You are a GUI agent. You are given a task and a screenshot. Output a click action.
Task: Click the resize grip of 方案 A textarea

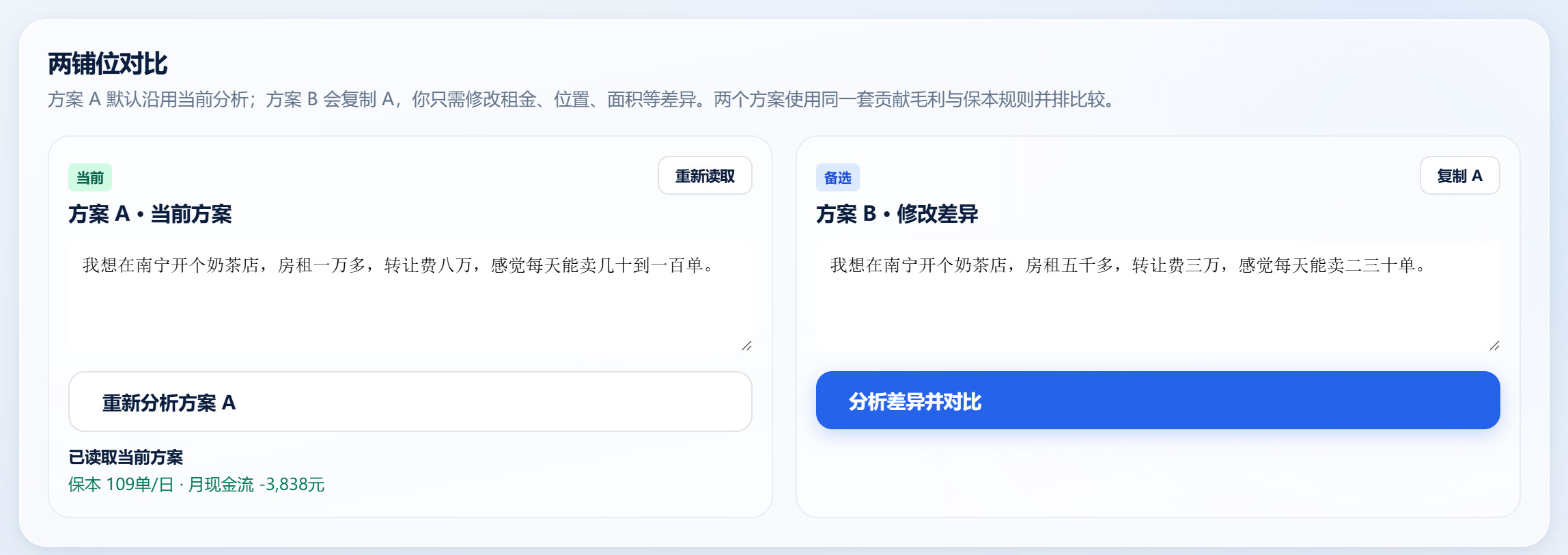tap(746, 346)
